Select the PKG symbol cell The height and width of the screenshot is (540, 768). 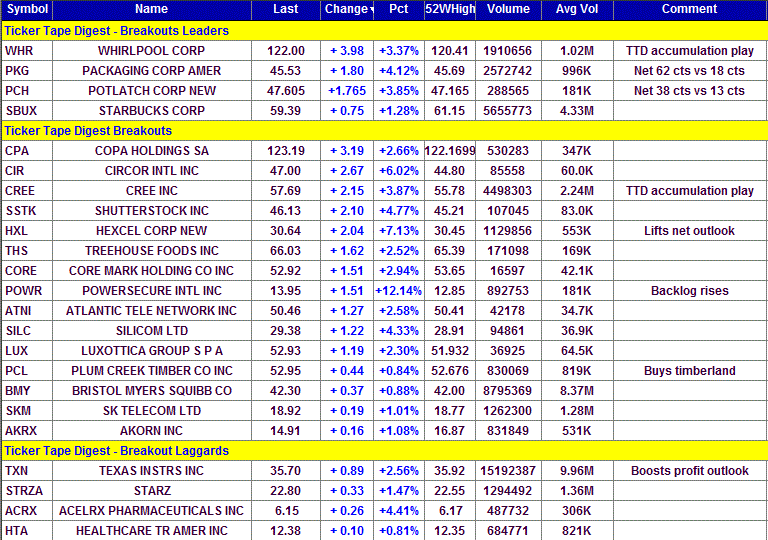tap(27, 71)
